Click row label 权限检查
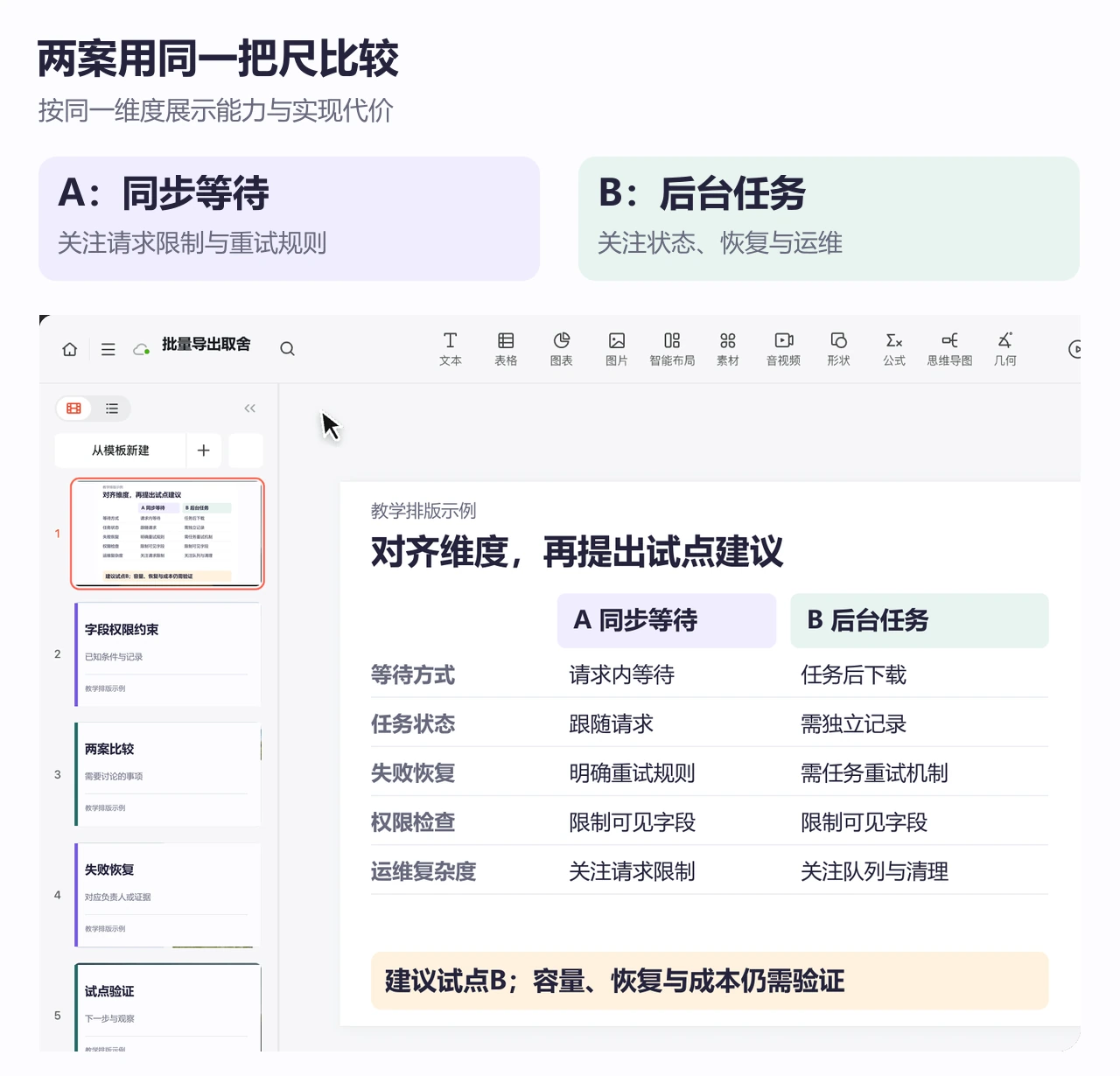Viewport: 1120px width, 1076px height. click(x=413, y=822)
